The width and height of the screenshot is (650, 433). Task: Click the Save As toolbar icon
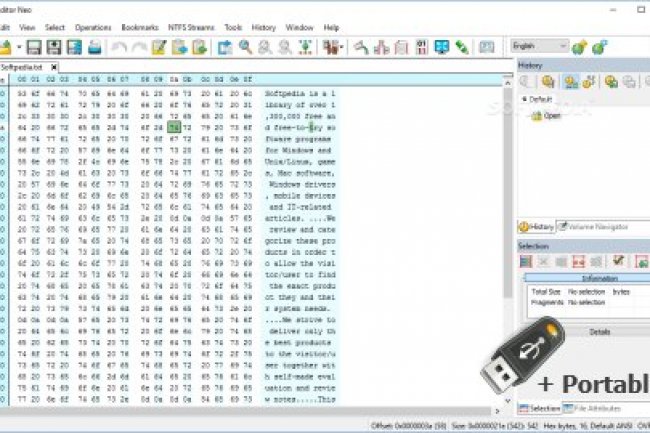pos(54,47)
